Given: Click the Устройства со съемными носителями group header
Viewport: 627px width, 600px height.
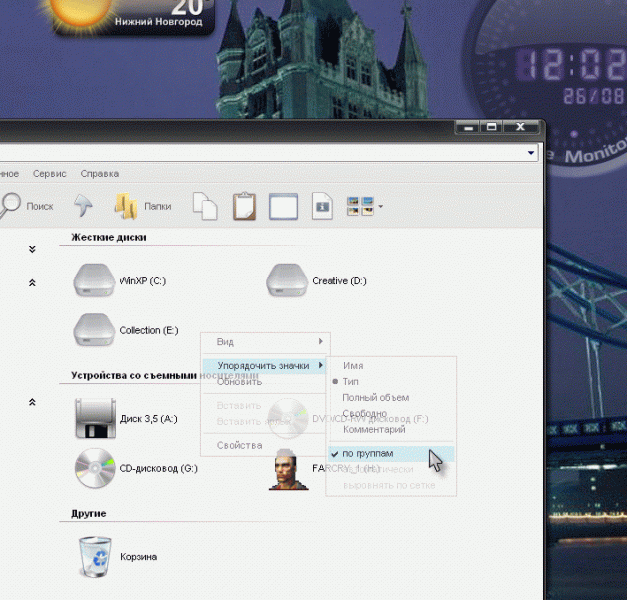Looking at the screenshot, I should point(165,375).
